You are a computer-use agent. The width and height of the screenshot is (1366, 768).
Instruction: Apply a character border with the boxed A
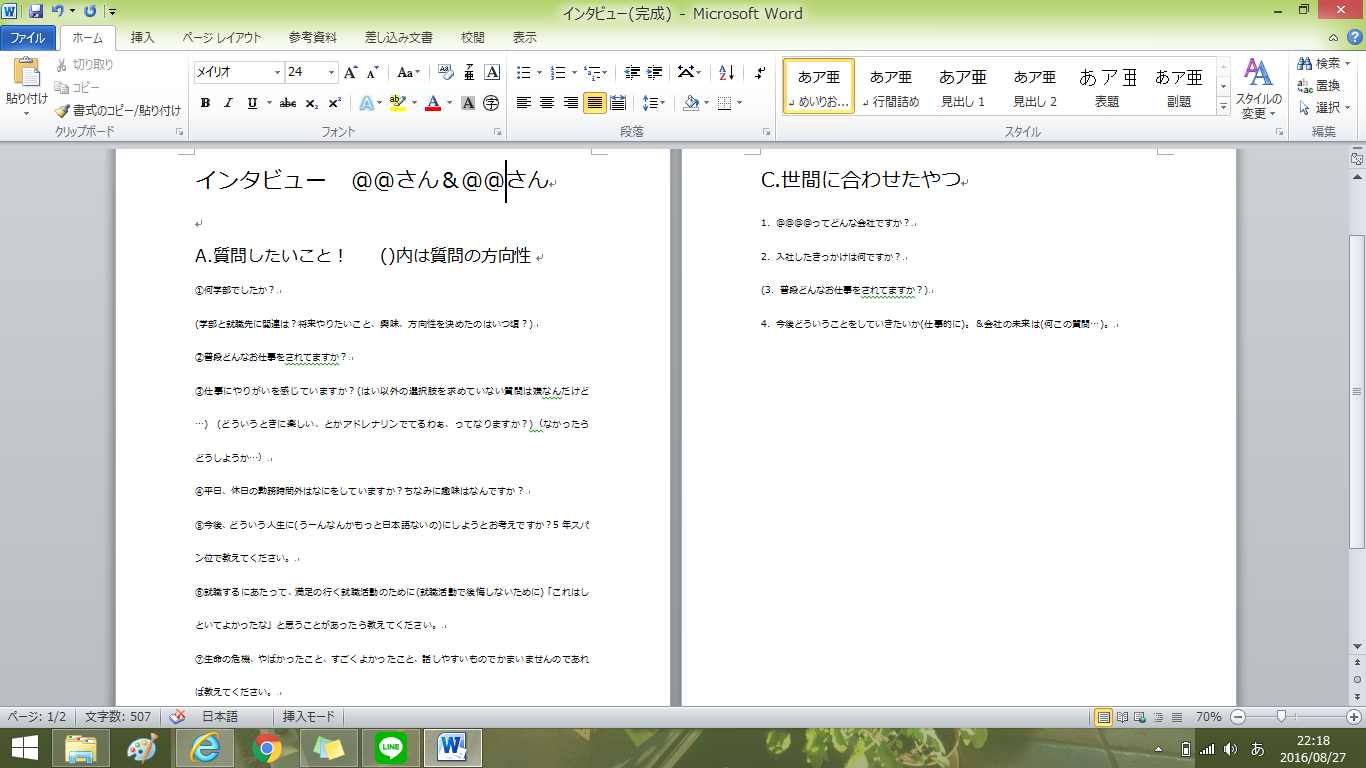pyautogui.click(x=492, y=73)
